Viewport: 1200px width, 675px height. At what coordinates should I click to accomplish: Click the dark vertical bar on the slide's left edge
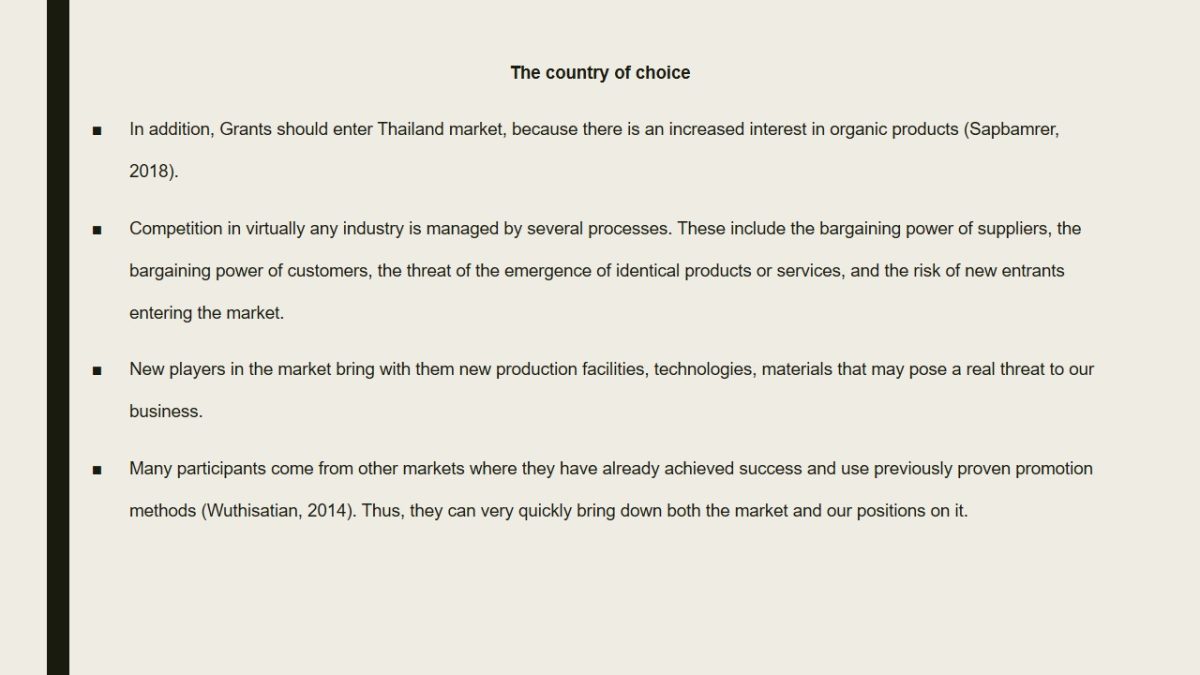[x=58, y=337]
